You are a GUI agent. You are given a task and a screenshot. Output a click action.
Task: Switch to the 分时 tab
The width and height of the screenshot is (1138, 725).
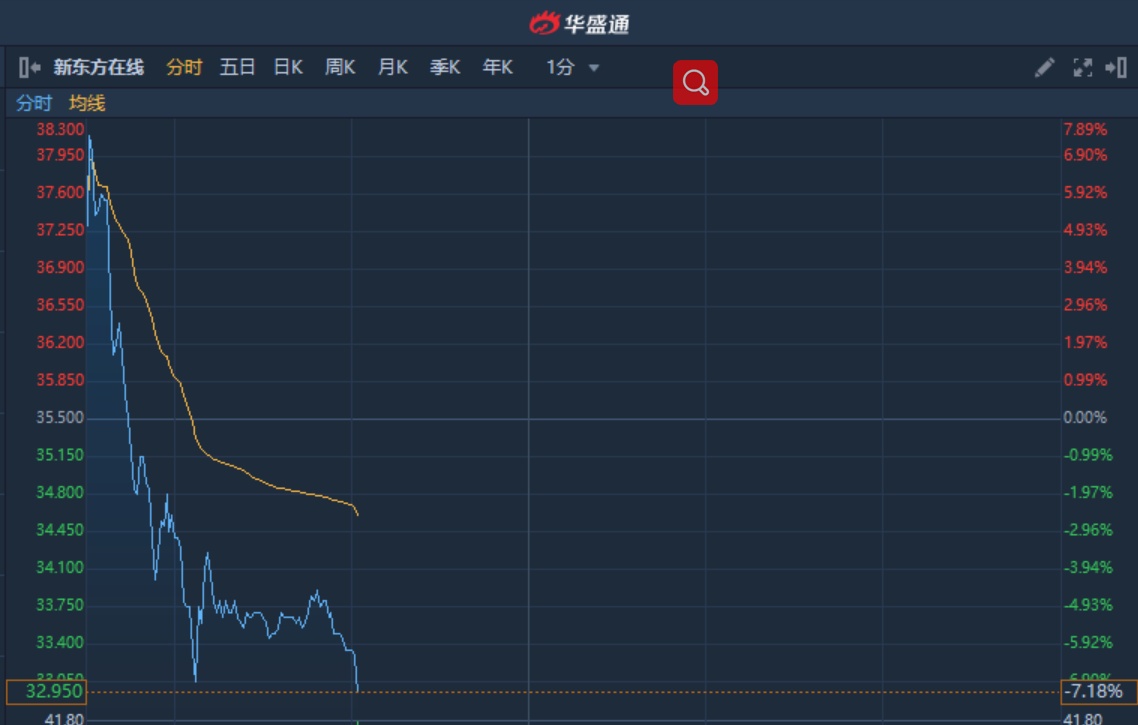click(x=184, y=68)
